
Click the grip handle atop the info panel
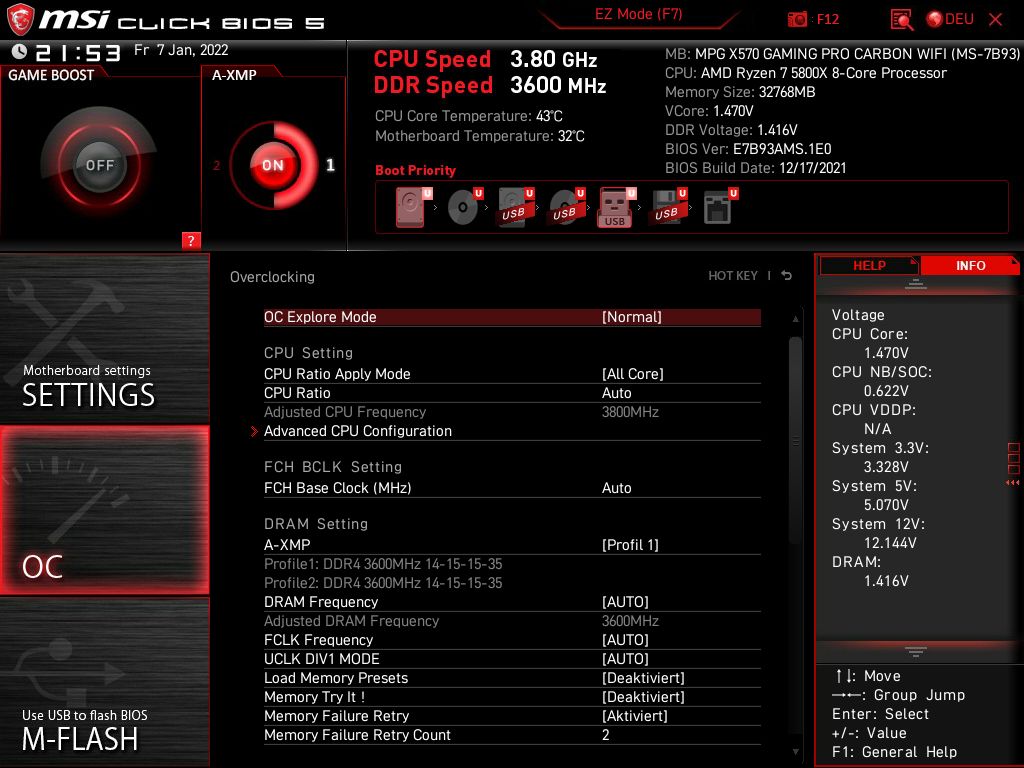coord(916,283)
